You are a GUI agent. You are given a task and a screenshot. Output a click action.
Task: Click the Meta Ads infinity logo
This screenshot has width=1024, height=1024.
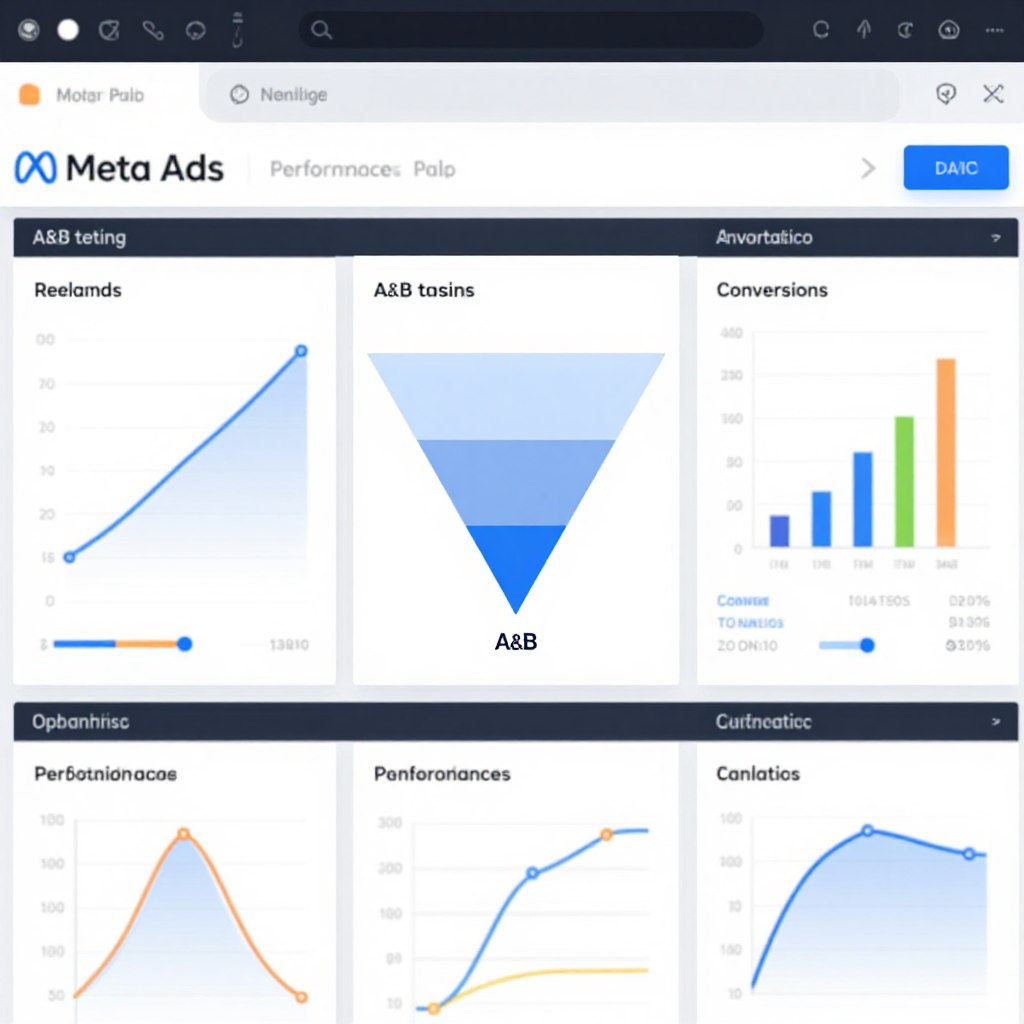click(x=36, y=168)
